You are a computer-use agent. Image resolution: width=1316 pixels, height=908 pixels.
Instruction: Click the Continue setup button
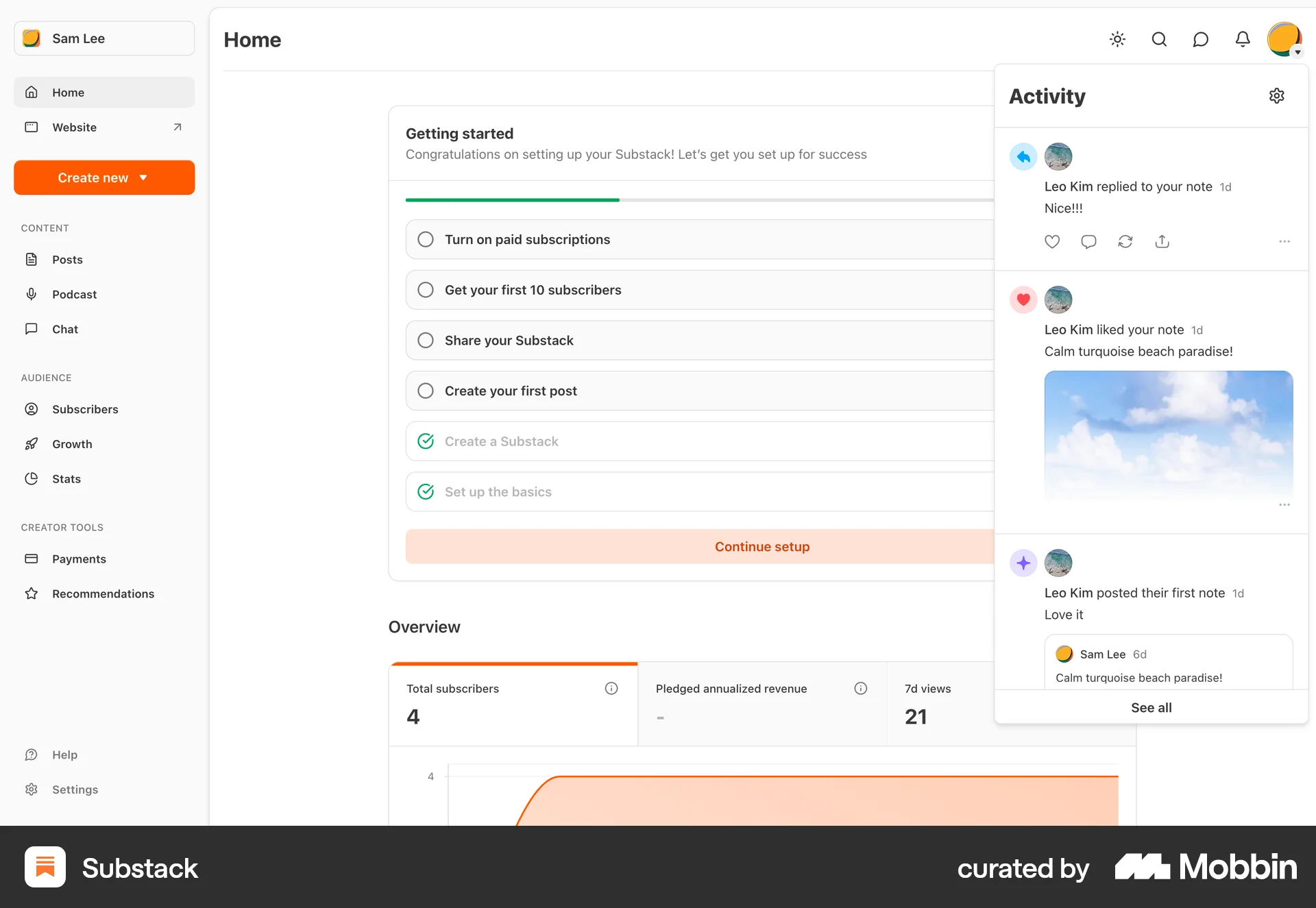(x=762, y=546)
